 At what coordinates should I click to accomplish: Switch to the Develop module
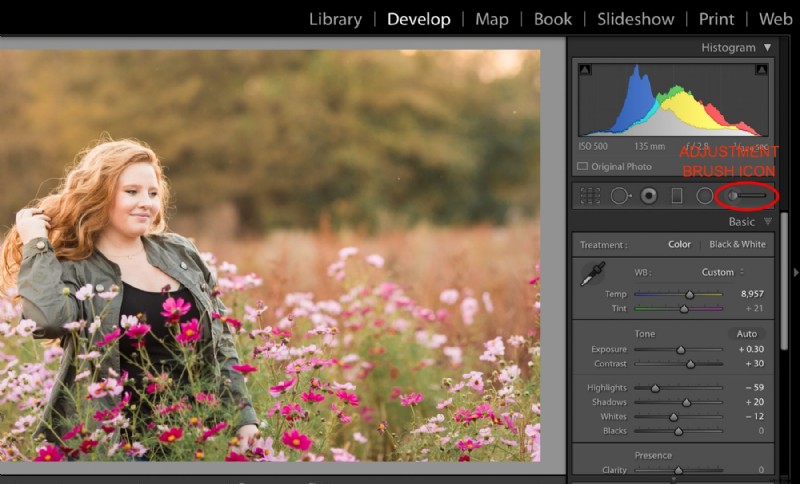tap(419, 19)
